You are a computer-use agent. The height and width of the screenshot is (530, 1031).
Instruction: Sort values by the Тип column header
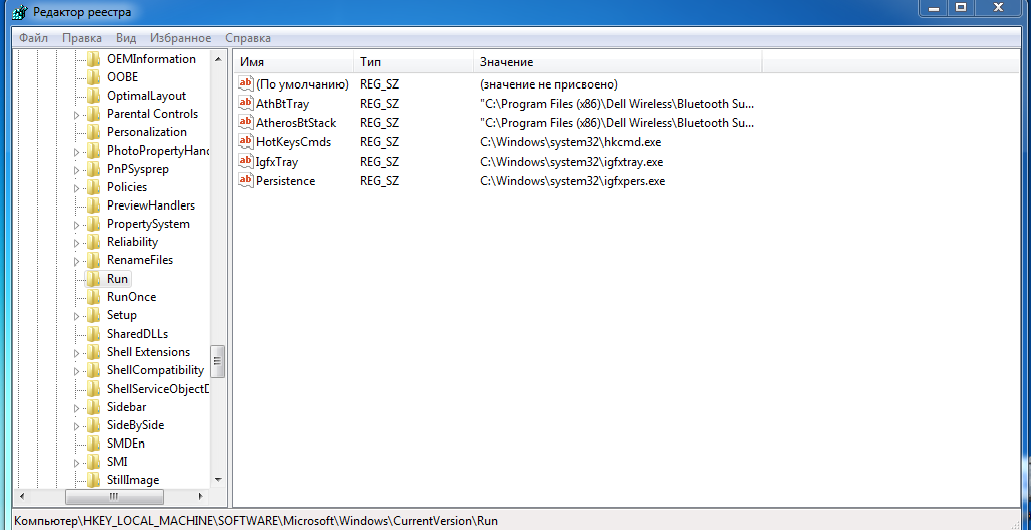(413, 62)
